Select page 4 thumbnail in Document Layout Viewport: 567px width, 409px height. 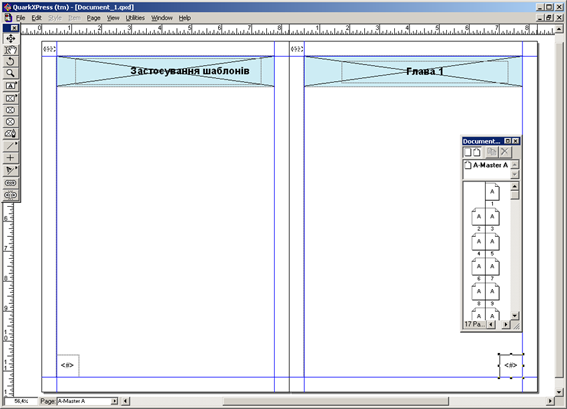coord(478,242)
